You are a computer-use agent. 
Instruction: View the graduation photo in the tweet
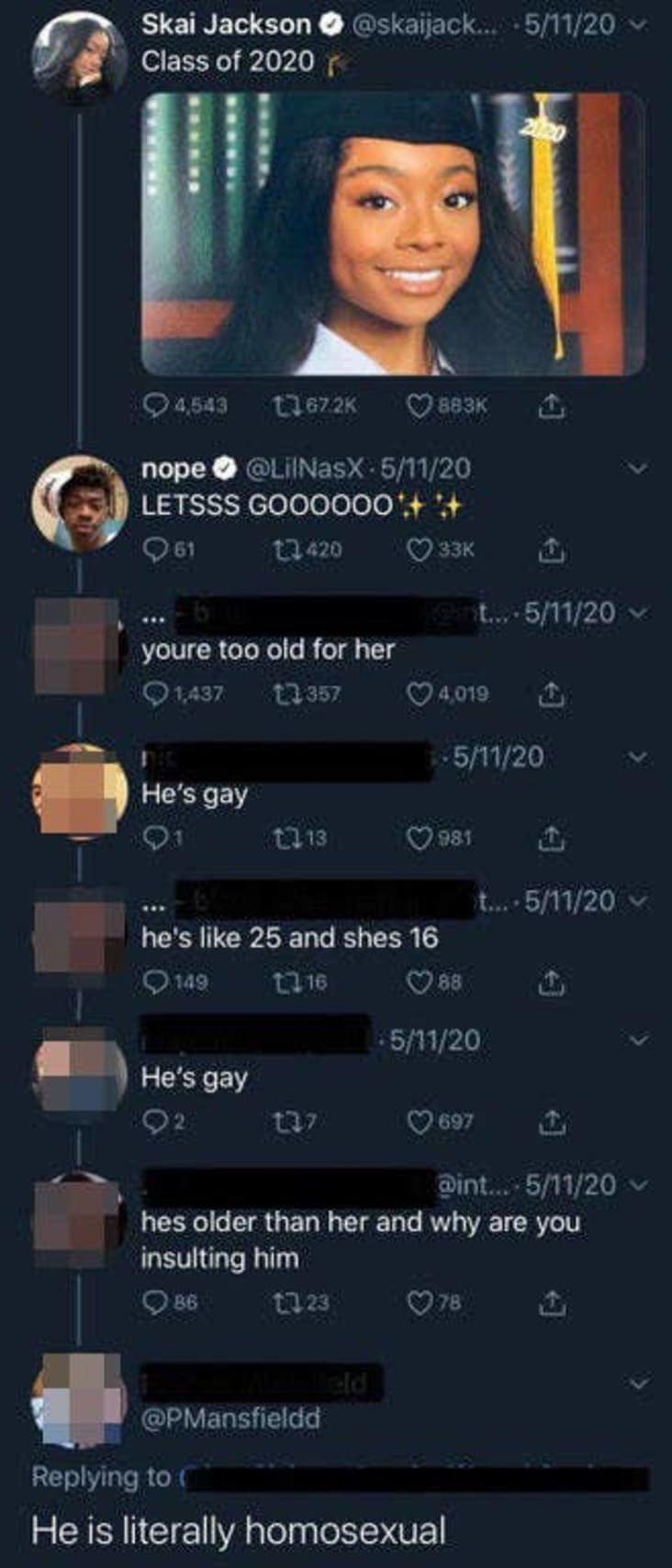point(393,234)
